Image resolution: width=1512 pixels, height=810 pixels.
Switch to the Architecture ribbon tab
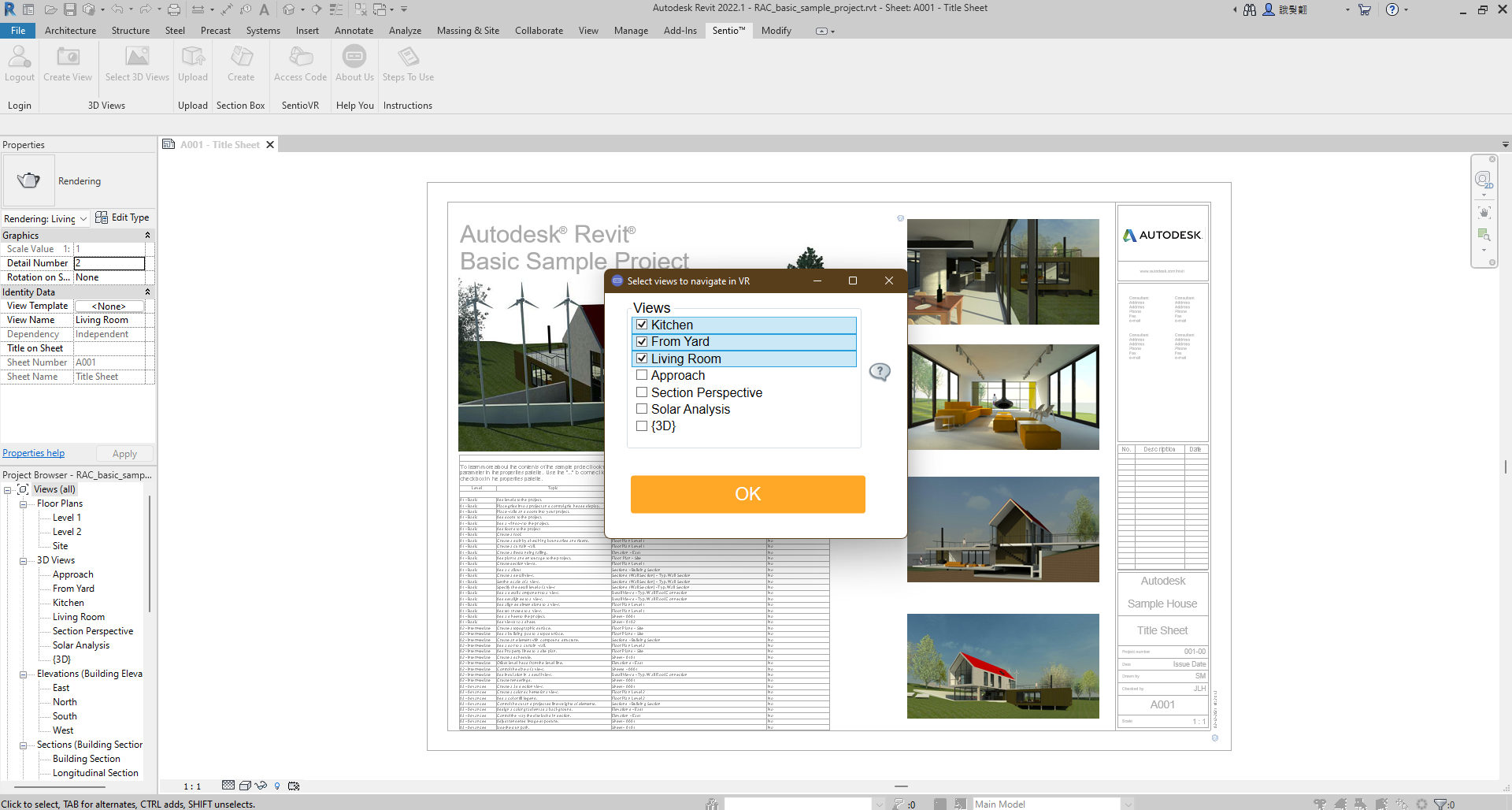click(70, 31)
